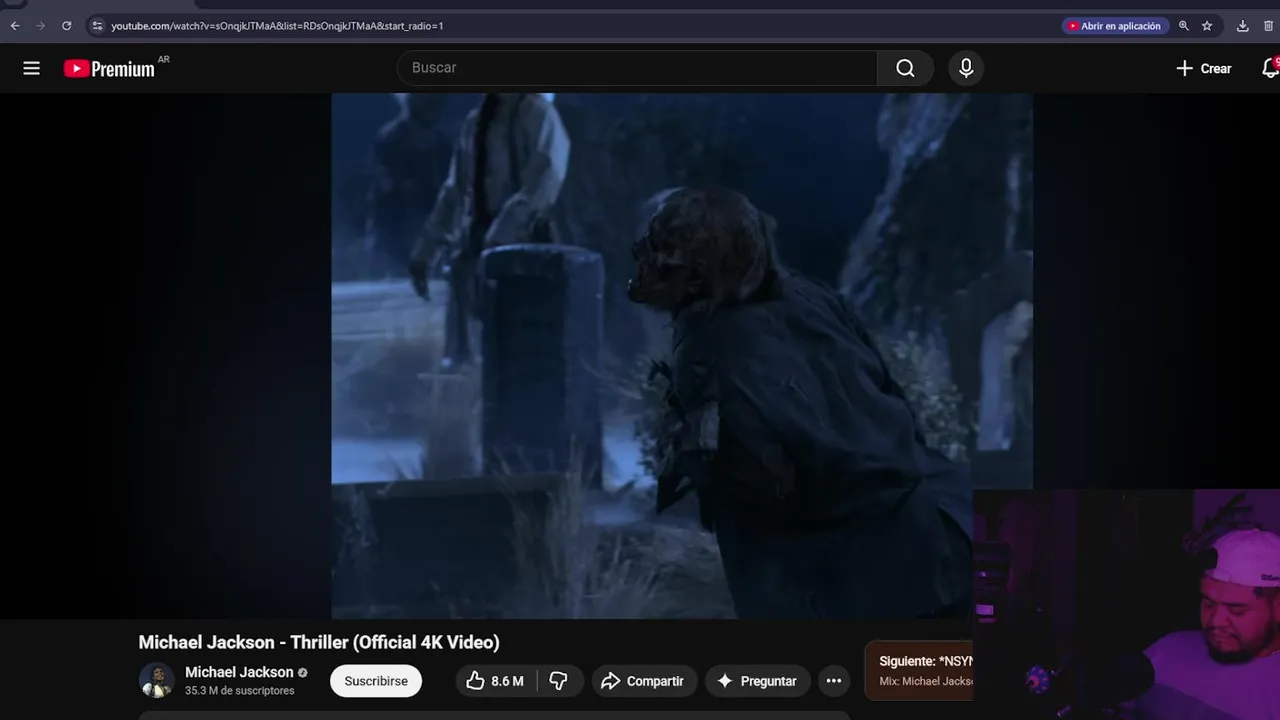Select the youtube.com URL in address bar

click(x=277, y=26)
